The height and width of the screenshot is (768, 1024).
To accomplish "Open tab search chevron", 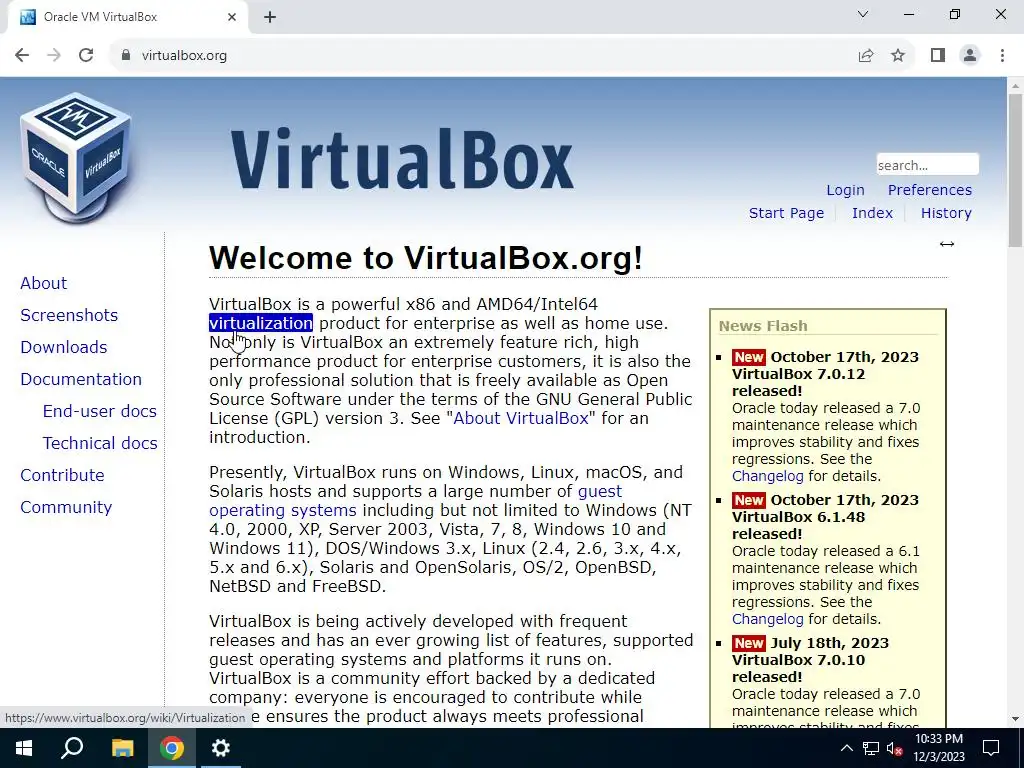I will coord(863,14).
